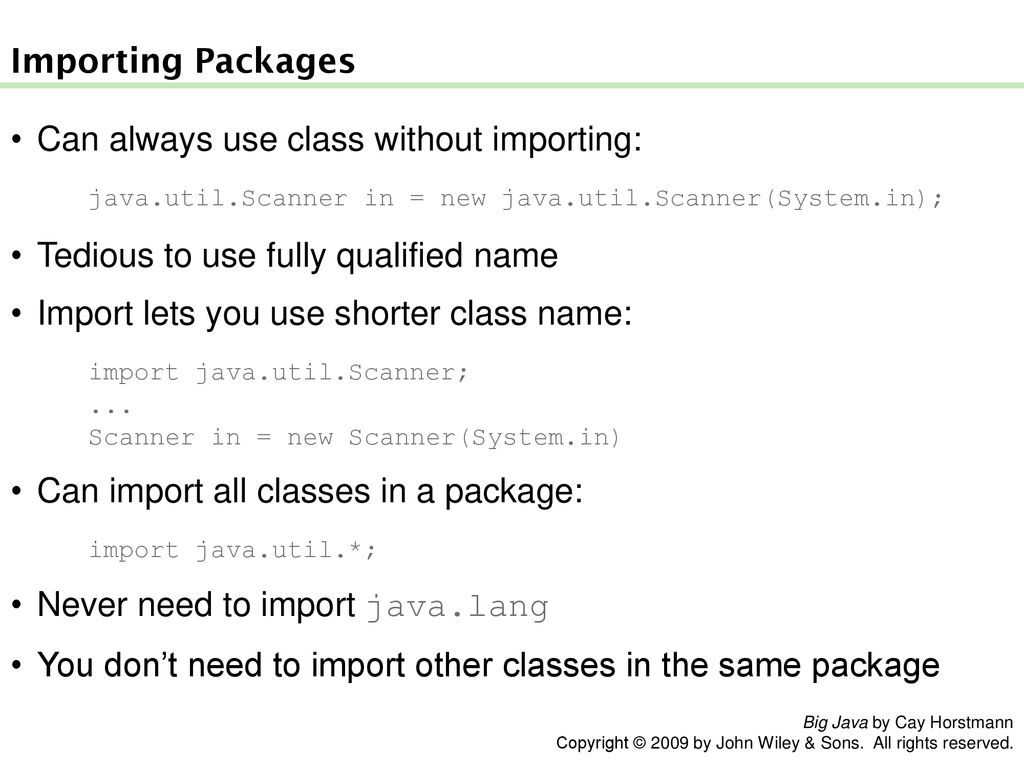Screen dimensions: 1024x768
Task: Click the John Wiley & Sons copyright line
Action: tap(784, 743)
